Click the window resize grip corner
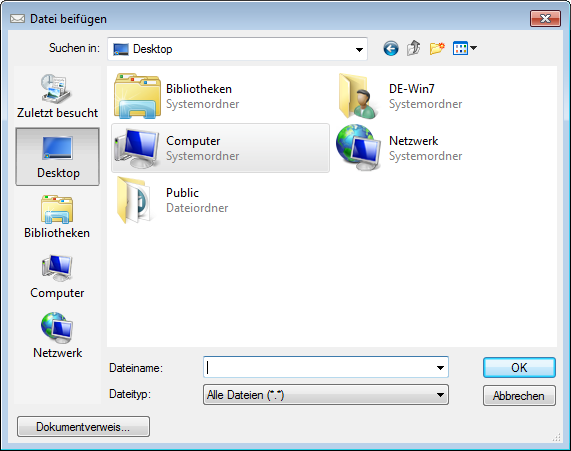 [x=556, y=437]
